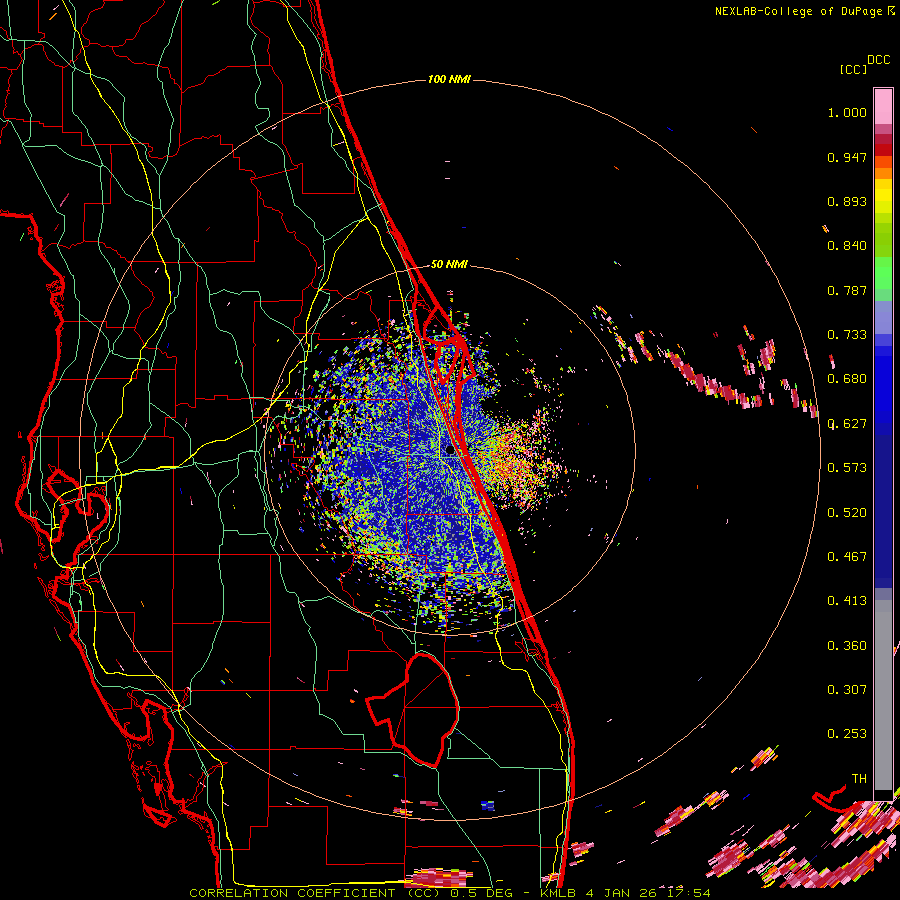Screen dimensions: 900x900
Task: Click the DCC label above the color bar
Action: (878, 60)
